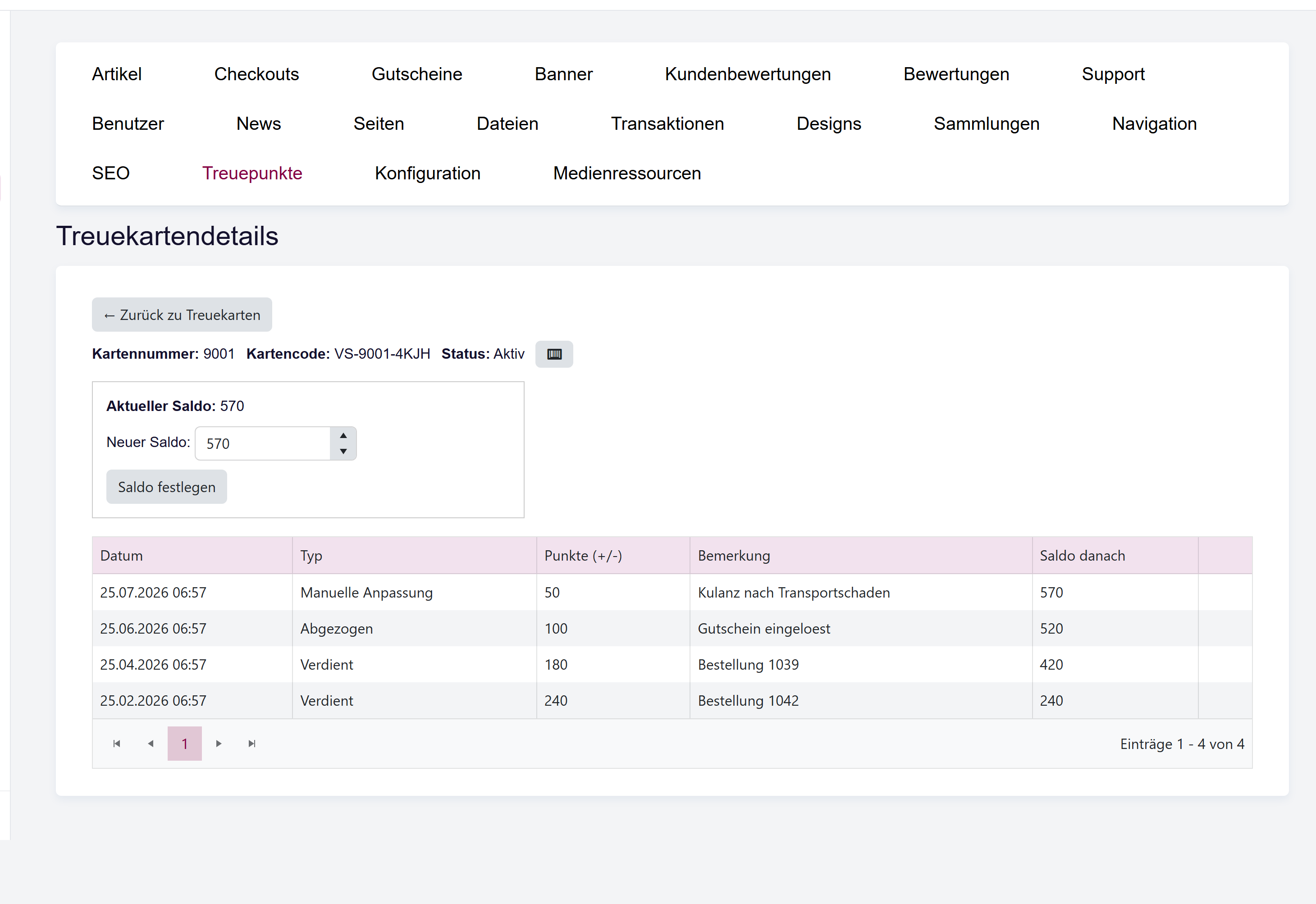Open the News section
Screen dimensions: 1316x904
point(258,123)
